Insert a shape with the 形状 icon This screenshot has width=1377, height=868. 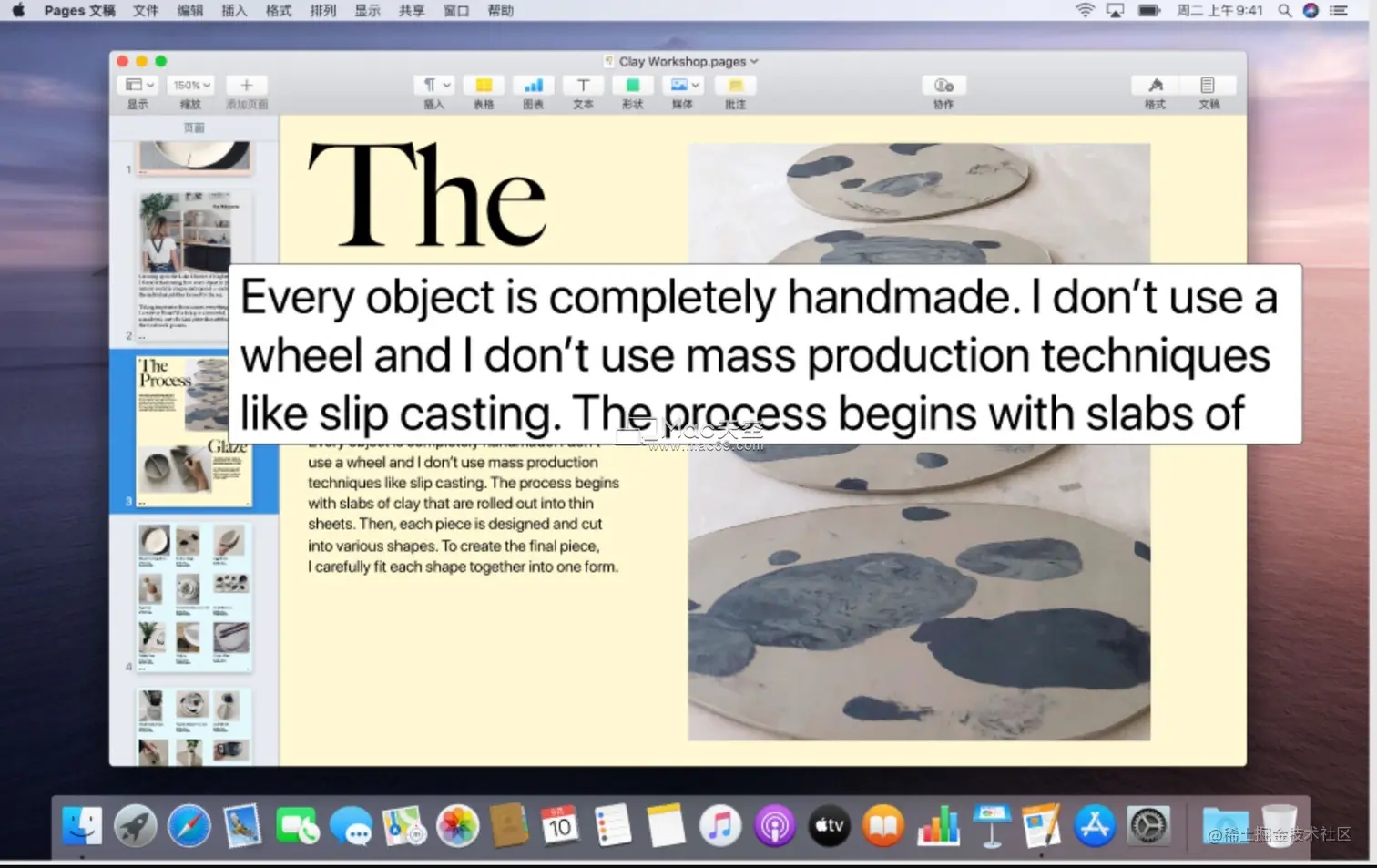632,85
